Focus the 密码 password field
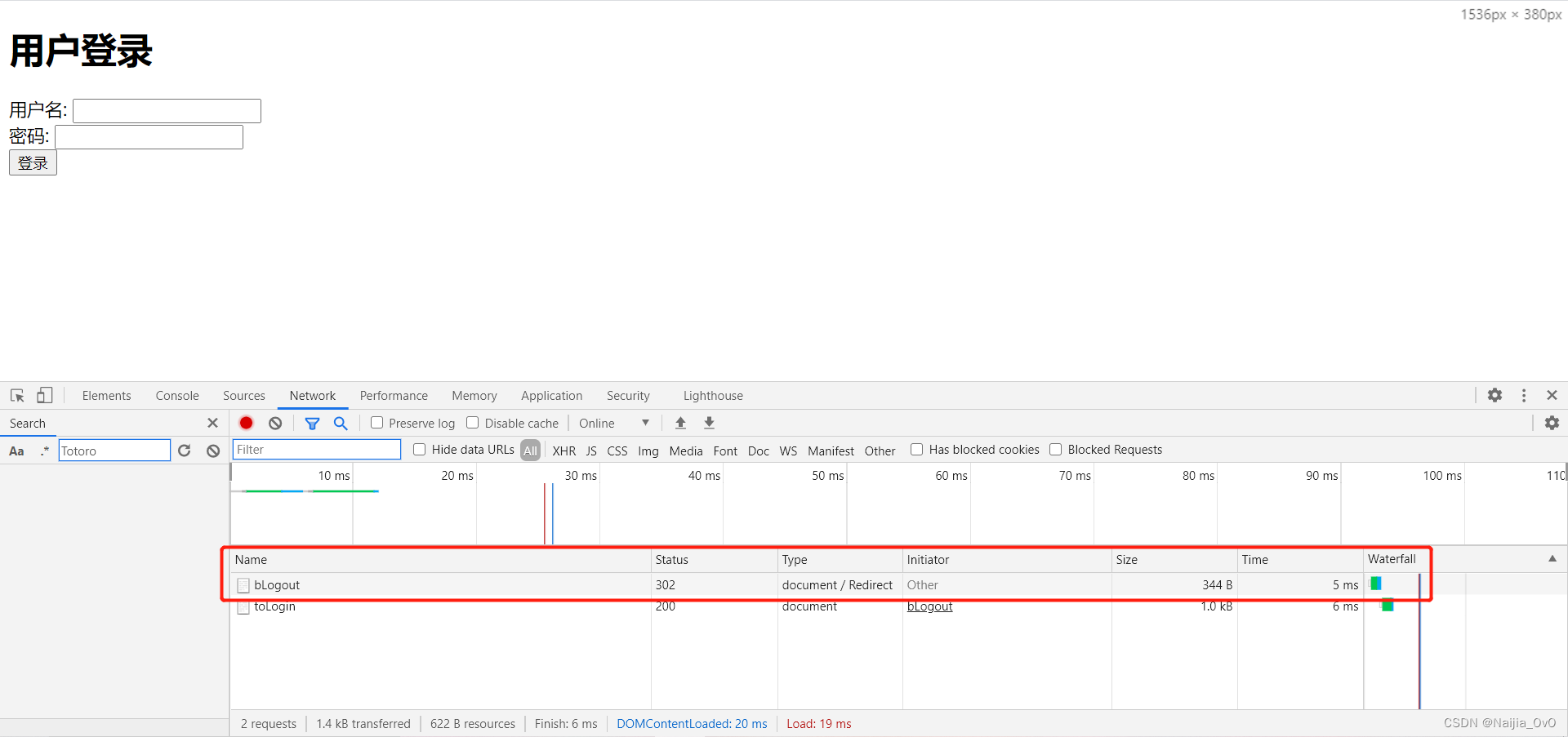Image resolution: width=1568 pixels, height=737 pixels. coord(149,137)
